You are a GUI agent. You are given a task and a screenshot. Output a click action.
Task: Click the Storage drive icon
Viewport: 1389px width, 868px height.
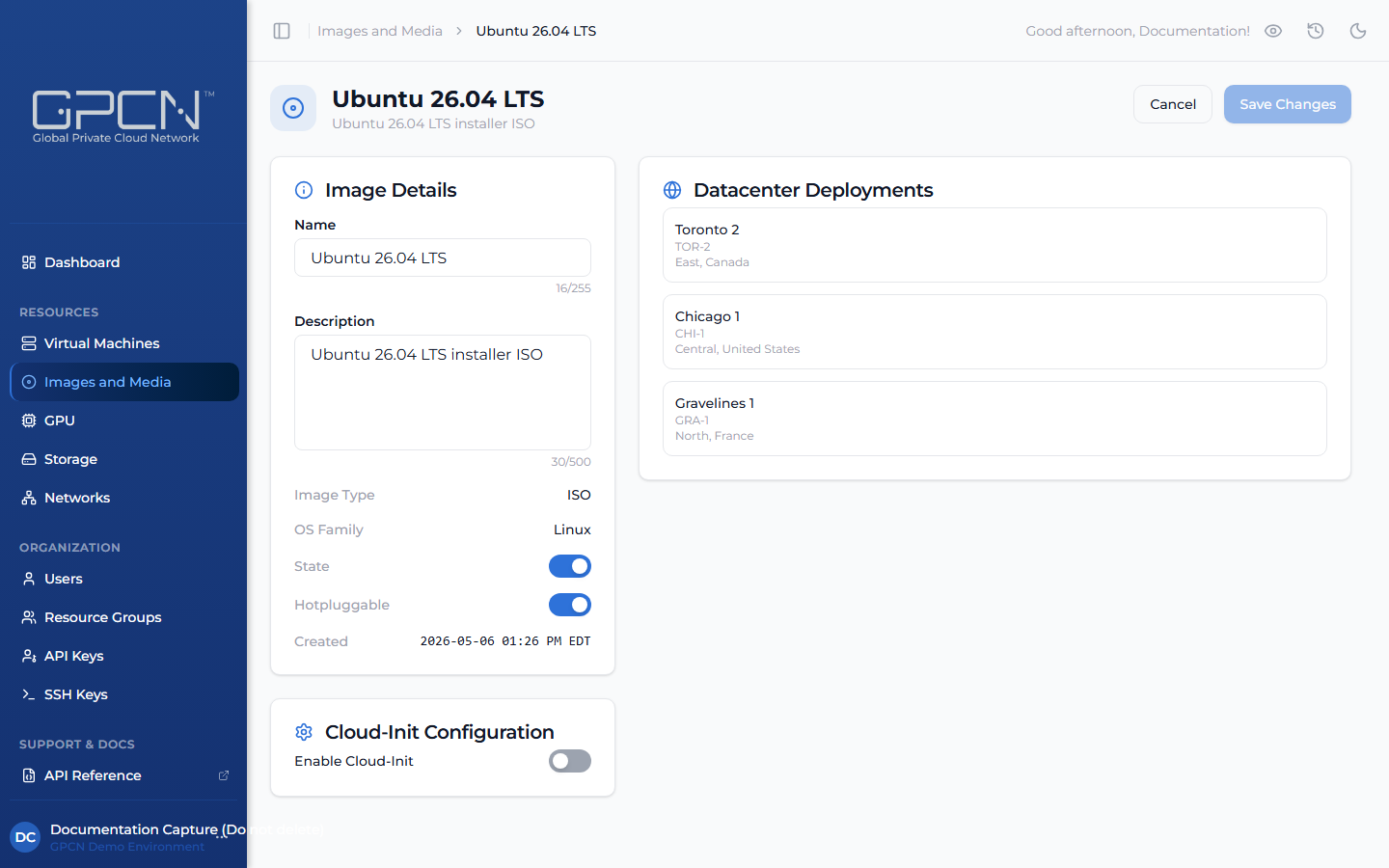tap(29, 459)
